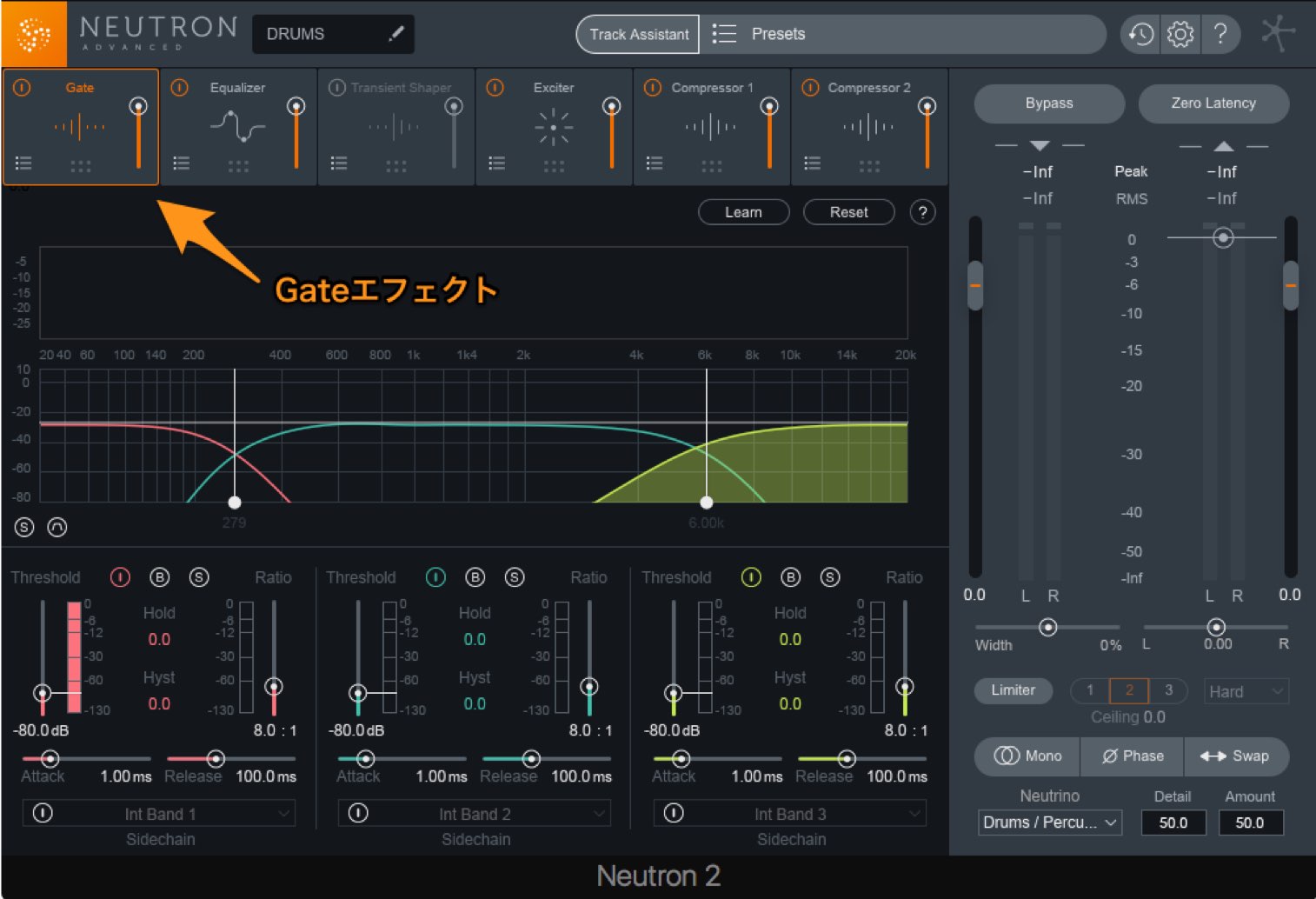Click the Learn button

click(x=743, y=212)
